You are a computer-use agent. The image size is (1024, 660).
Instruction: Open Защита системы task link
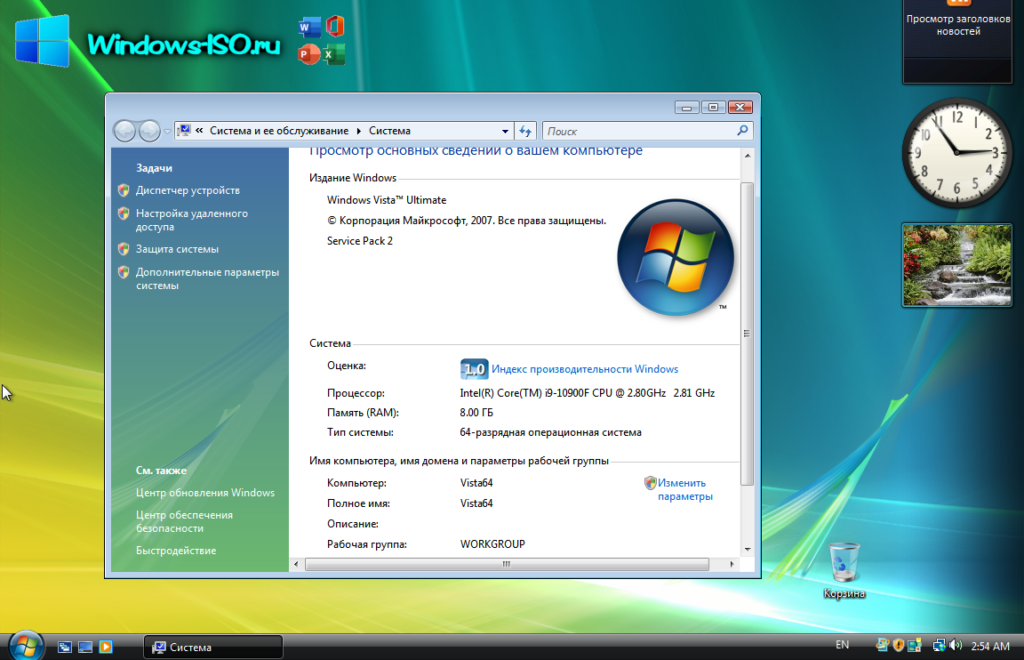pyautogui.click(x=177, y=249)
